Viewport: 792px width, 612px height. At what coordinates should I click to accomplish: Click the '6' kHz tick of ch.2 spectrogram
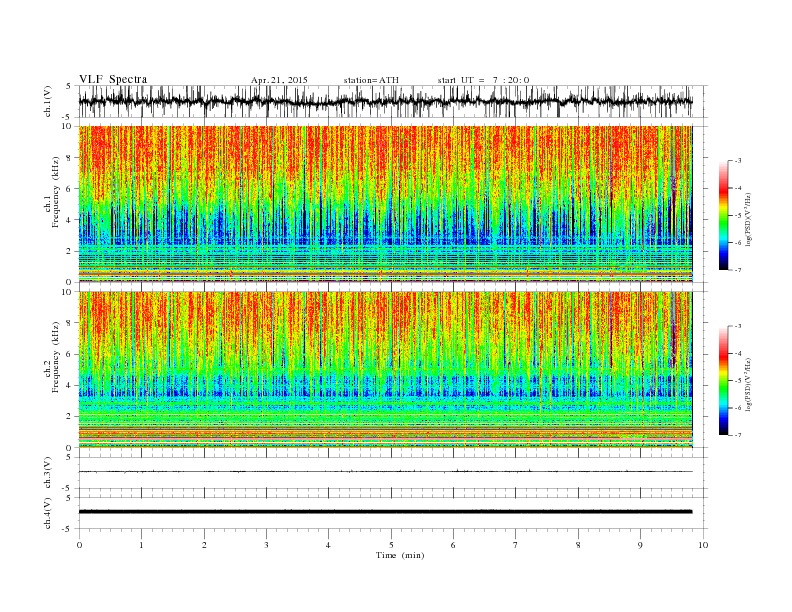tap(69, 354)
